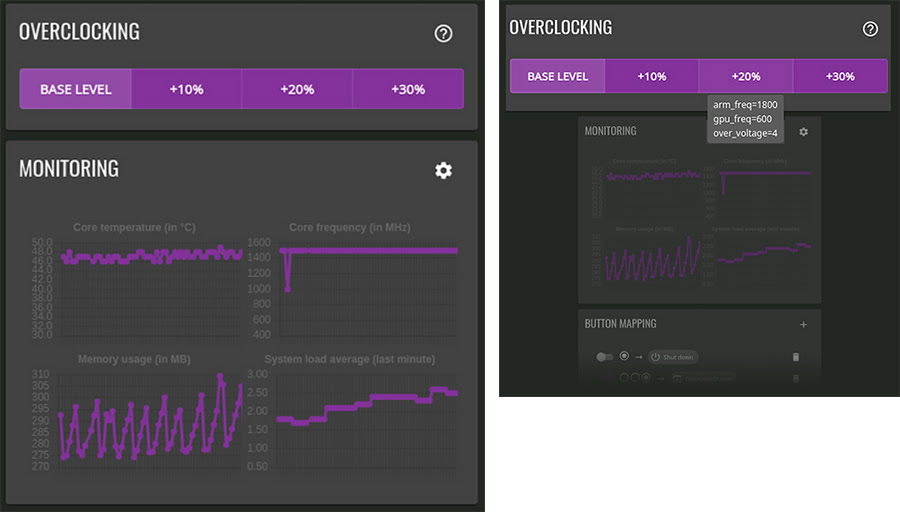Screen dimensions: 900x512
Task: Choose +30% overclocking in the larger panel
Action: 408,89
